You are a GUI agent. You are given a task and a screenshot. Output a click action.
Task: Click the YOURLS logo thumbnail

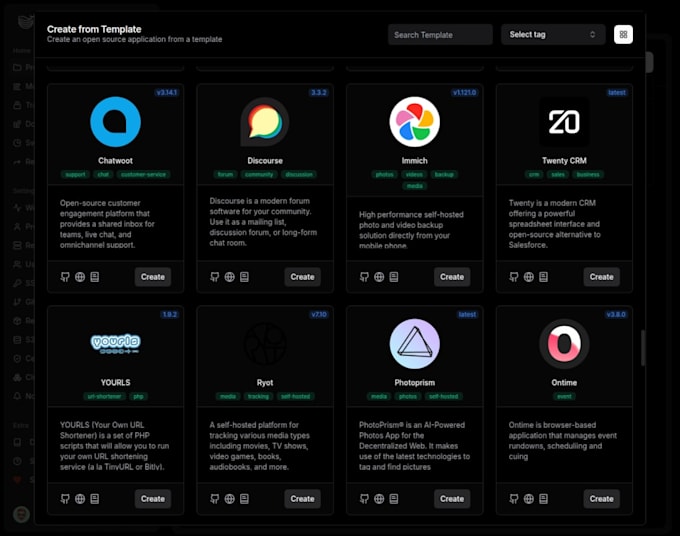[115, 344]
